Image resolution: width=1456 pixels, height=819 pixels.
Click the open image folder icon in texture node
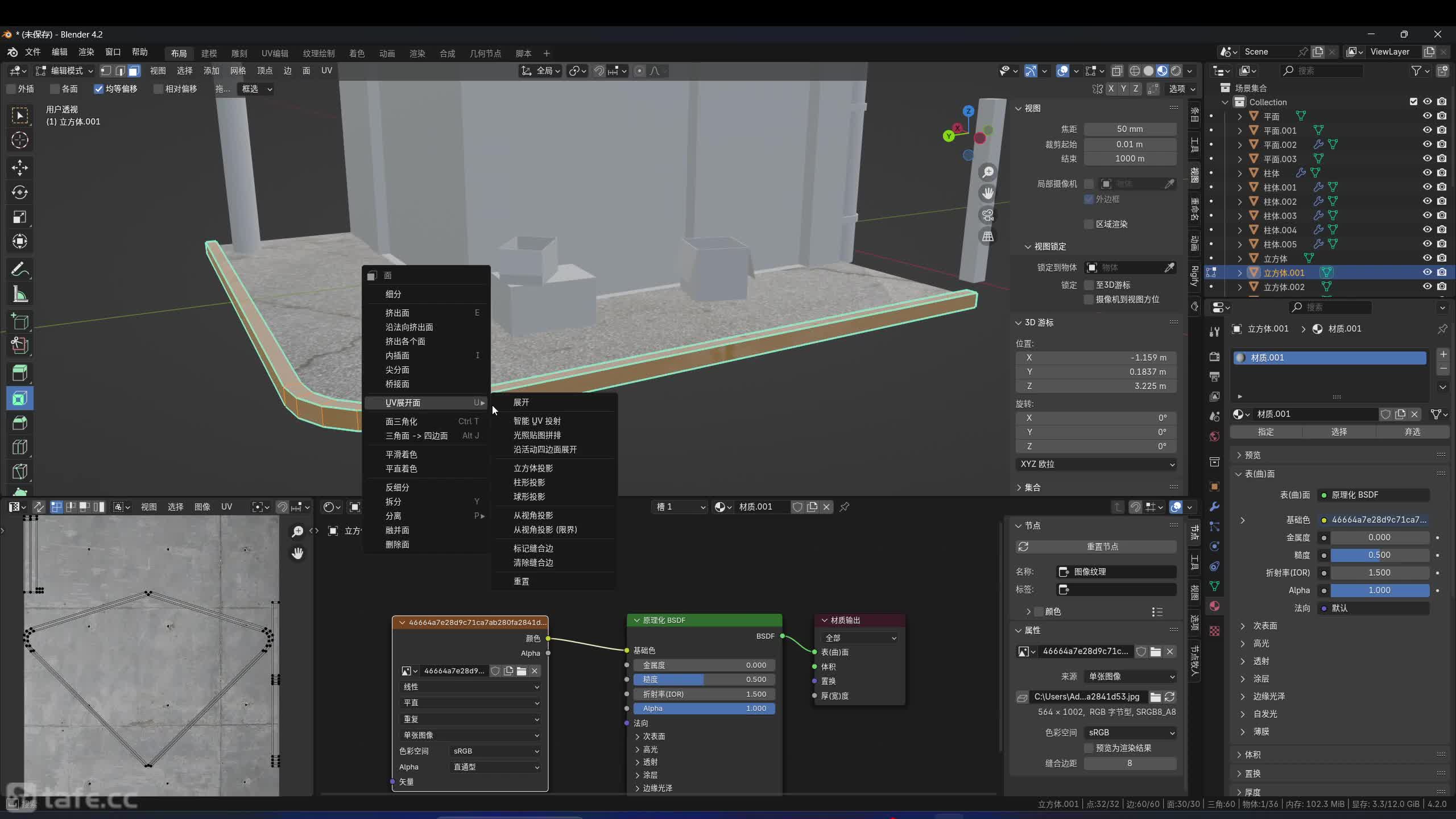[522, 671]
